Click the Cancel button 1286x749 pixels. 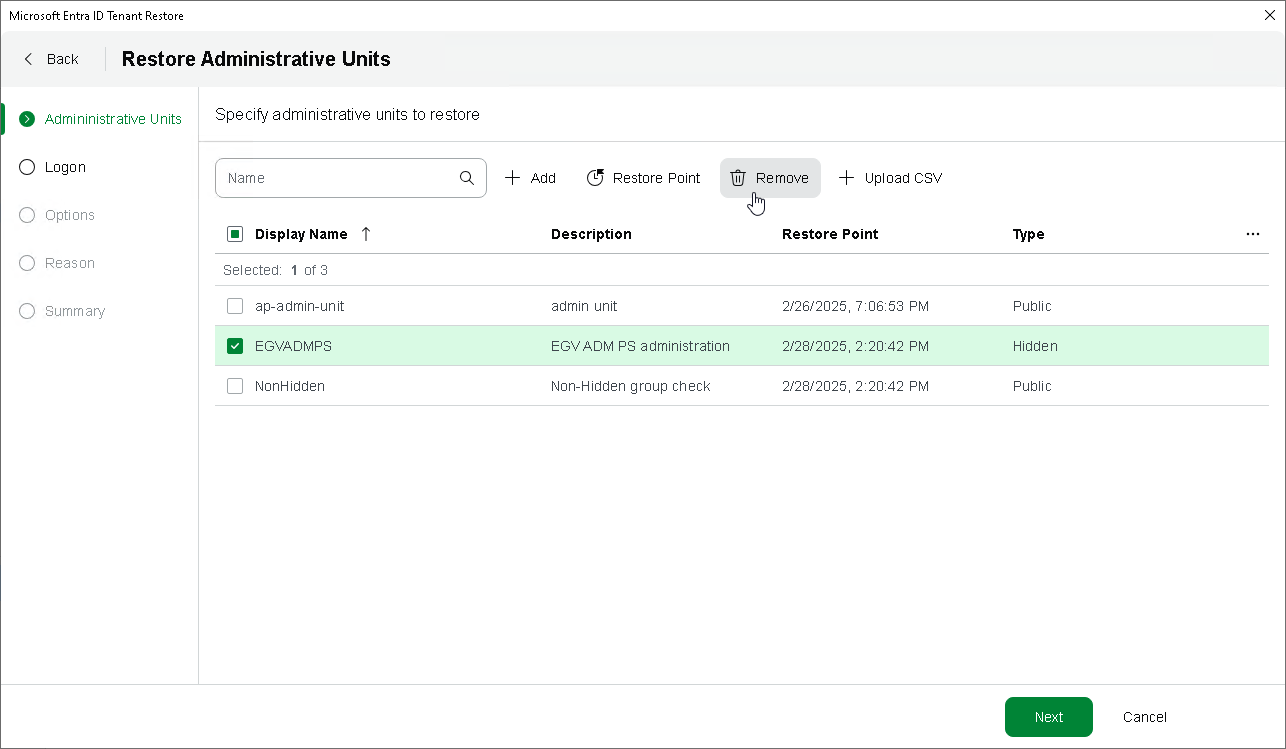pos(1145,717)
